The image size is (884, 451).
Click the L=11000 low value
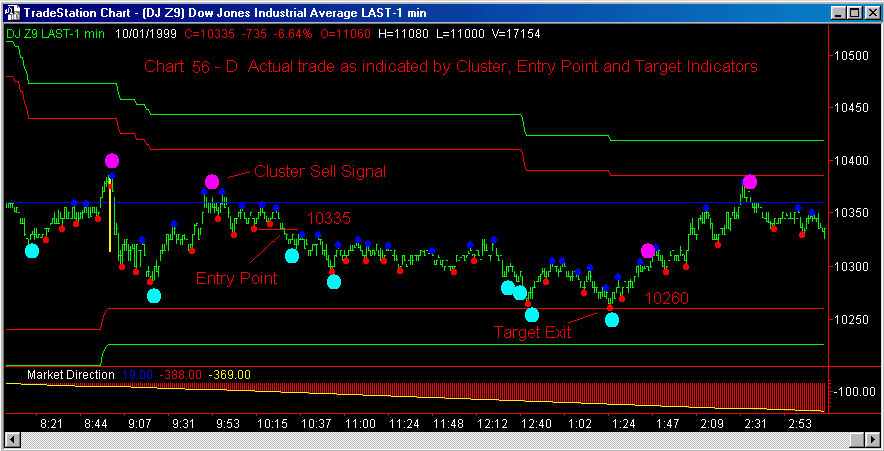point(461,34)
